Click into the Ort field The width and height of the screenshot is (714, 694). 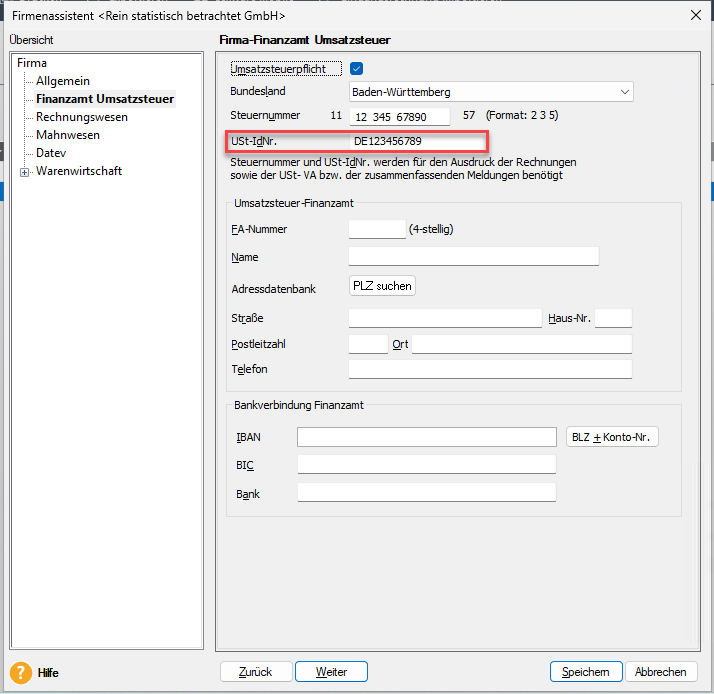point(522,344)
